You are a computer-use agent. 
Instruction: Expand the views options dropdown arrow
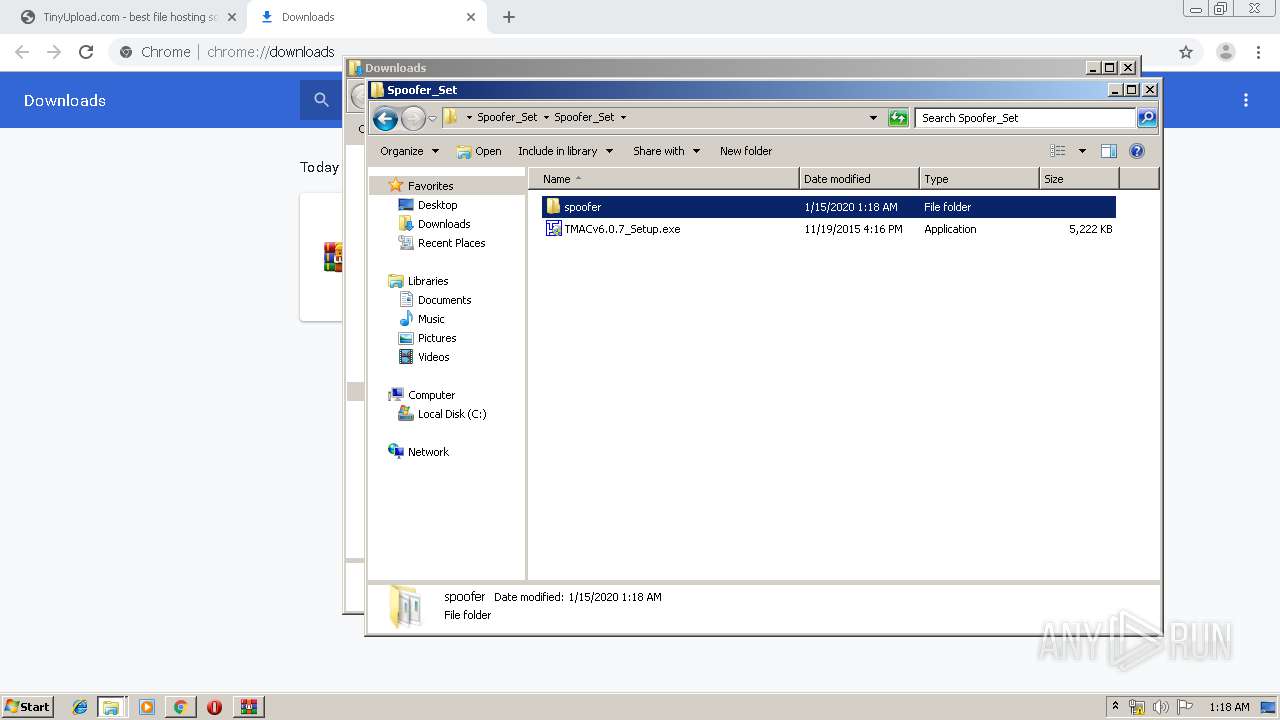click(x=1082, y=151)
